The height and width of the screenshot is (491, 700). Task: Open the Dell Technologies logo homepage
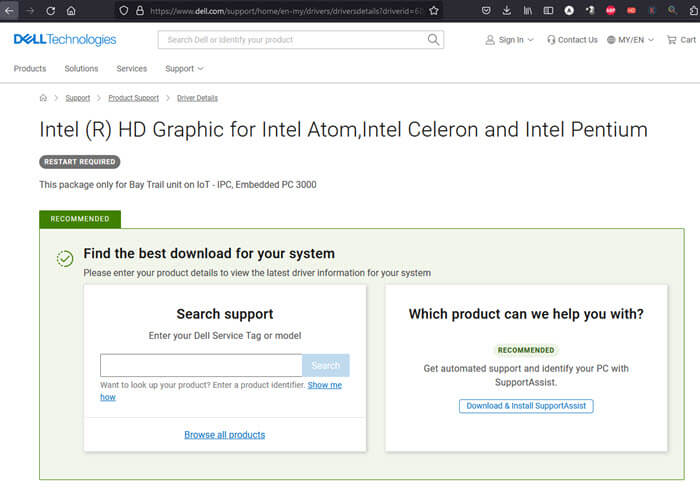(65, 40)
